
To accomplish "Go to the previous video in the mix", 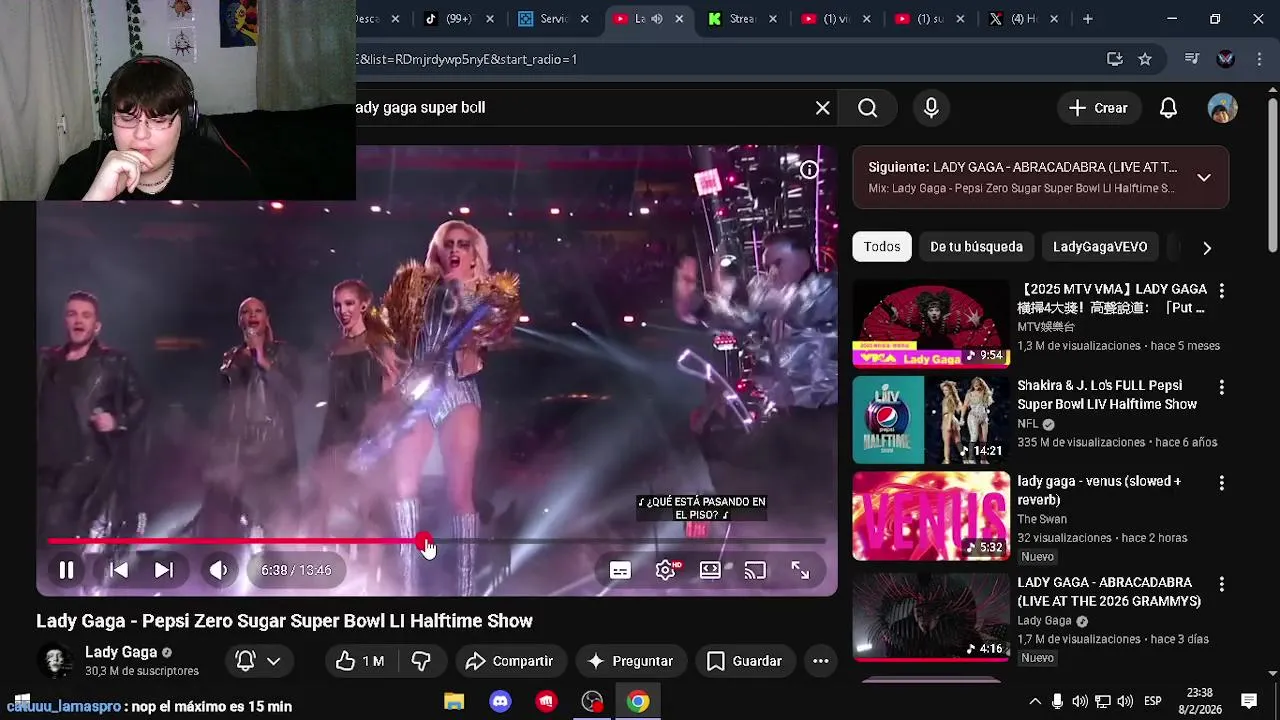I will coord(118,570).
